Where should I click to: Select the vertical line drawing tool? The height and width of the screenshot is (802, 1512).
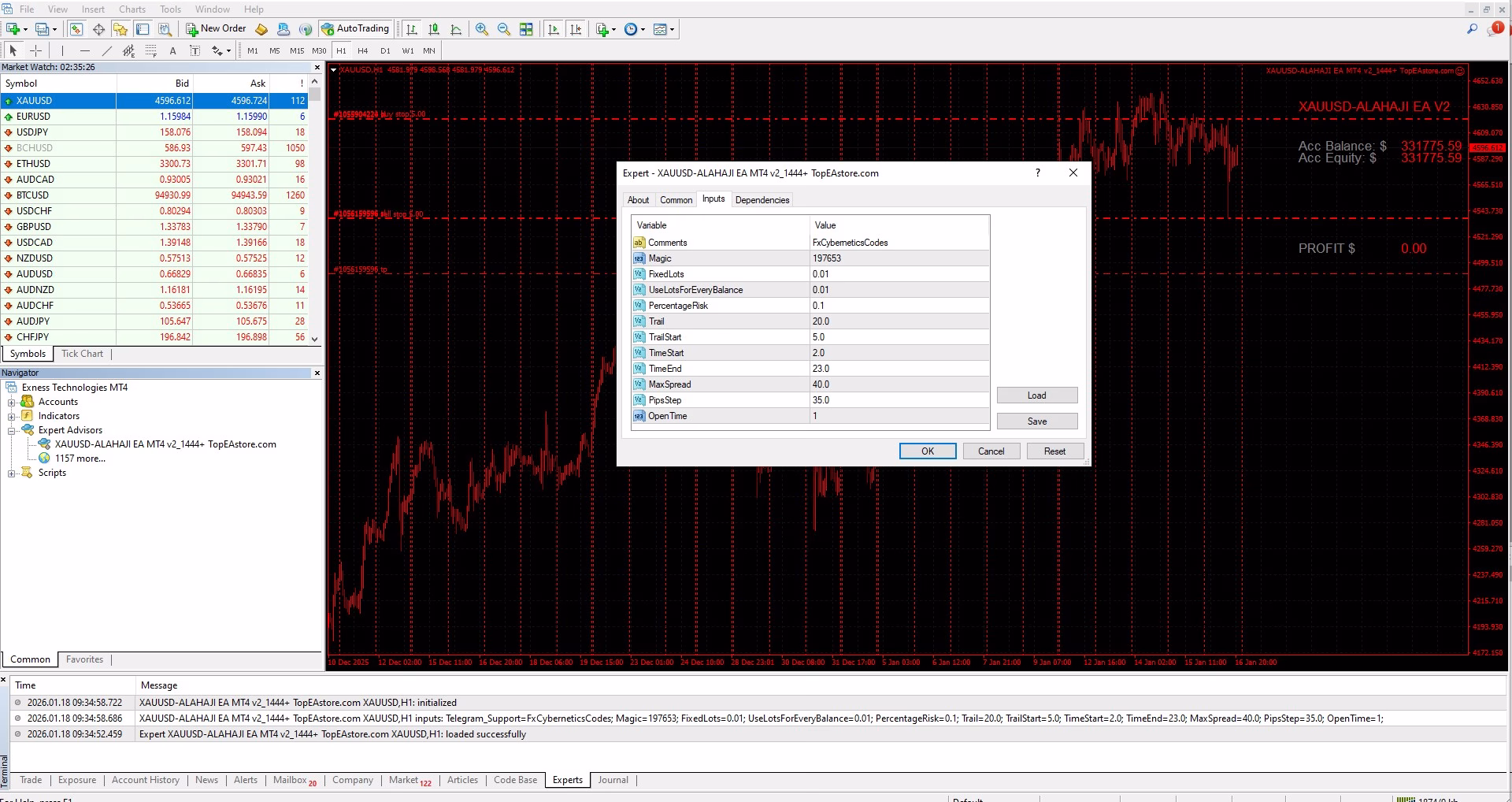(x=62, y=50)
